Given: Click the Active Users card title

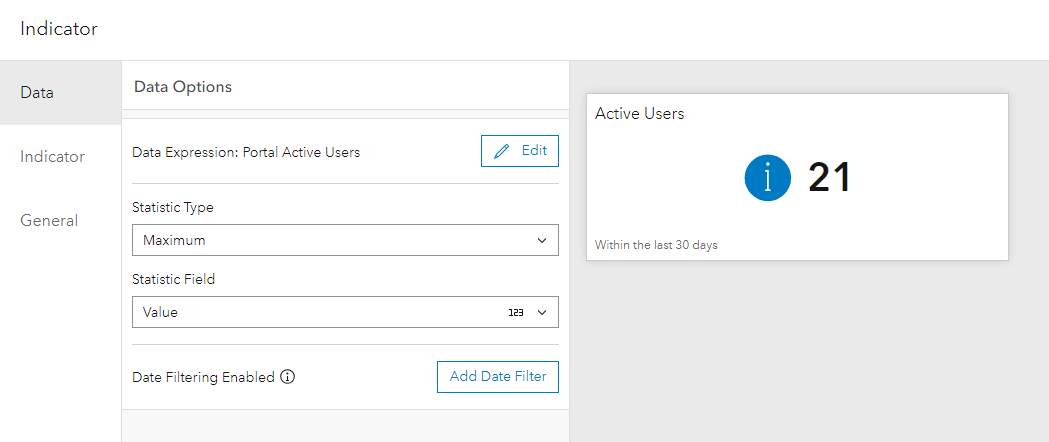Looking at the screenshot, I should click(640, 114).
